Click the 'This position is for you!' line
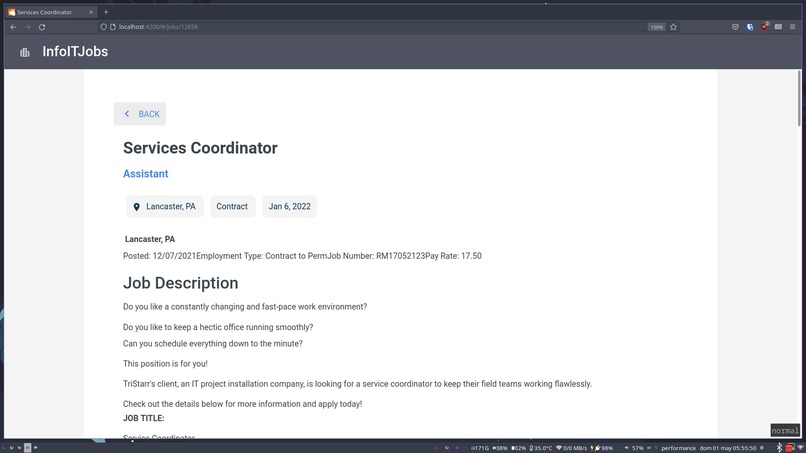806x453 pixels. (165, 364)
